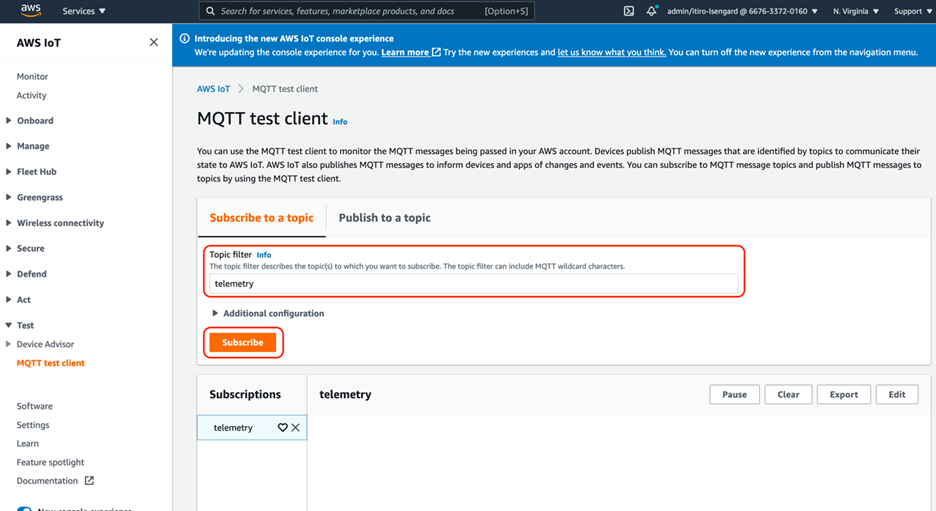Open the Services menu
936x511 pixels.
coord(84,11)
